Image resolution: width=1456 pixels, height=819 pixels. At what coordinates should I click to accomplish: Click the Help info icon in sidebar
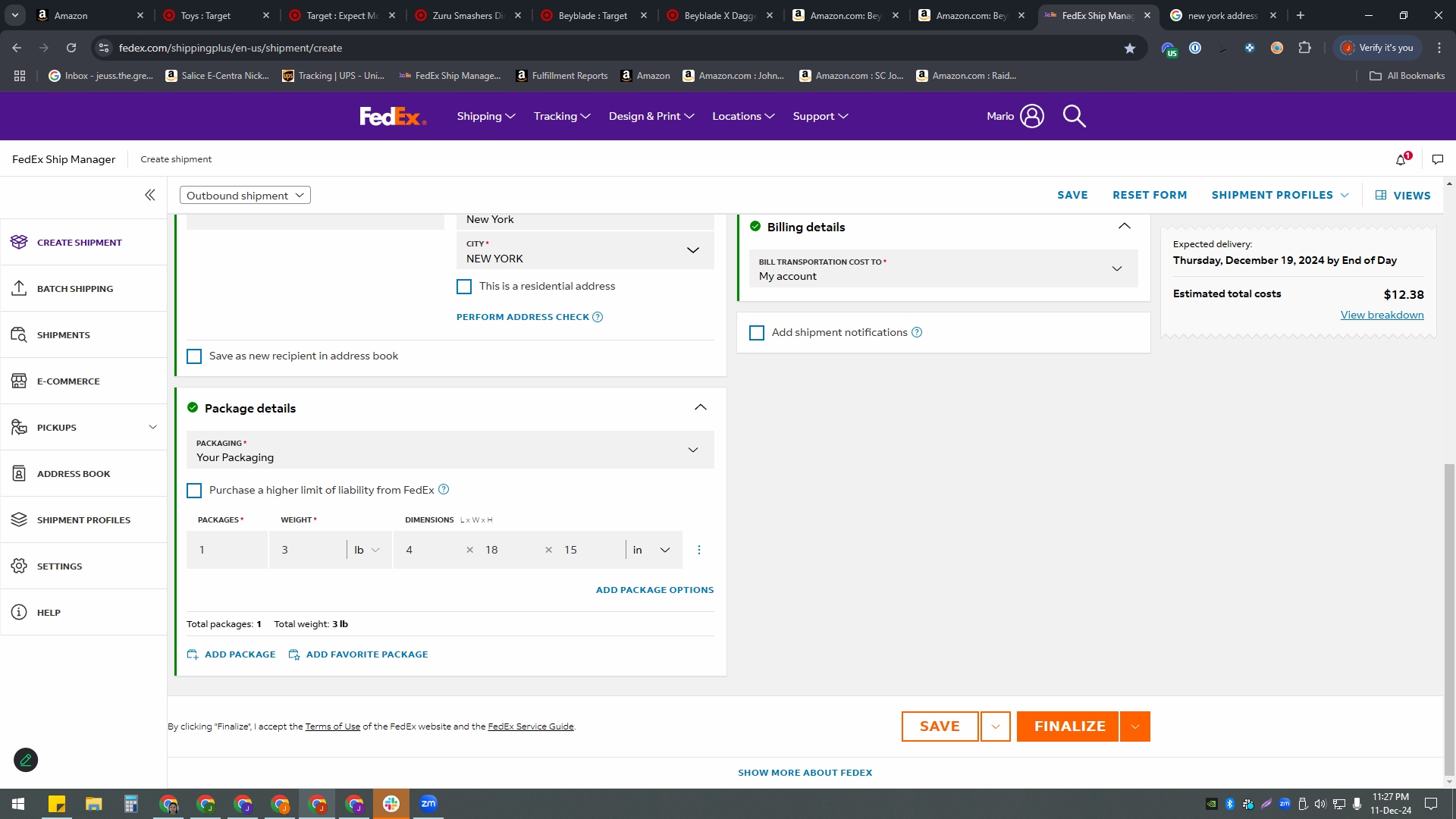click(x=19, y=612)
